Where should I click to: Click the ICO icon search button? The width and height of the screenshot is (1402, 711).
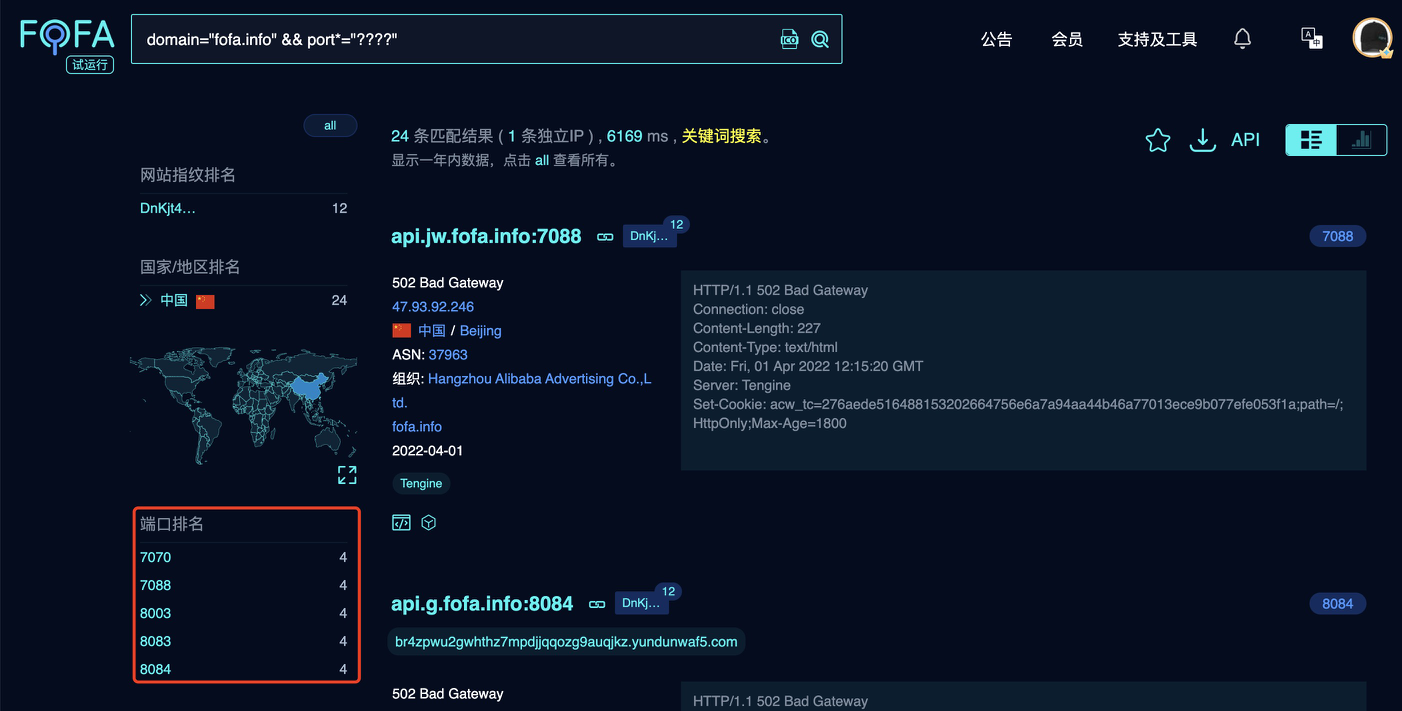coord(789,39)
